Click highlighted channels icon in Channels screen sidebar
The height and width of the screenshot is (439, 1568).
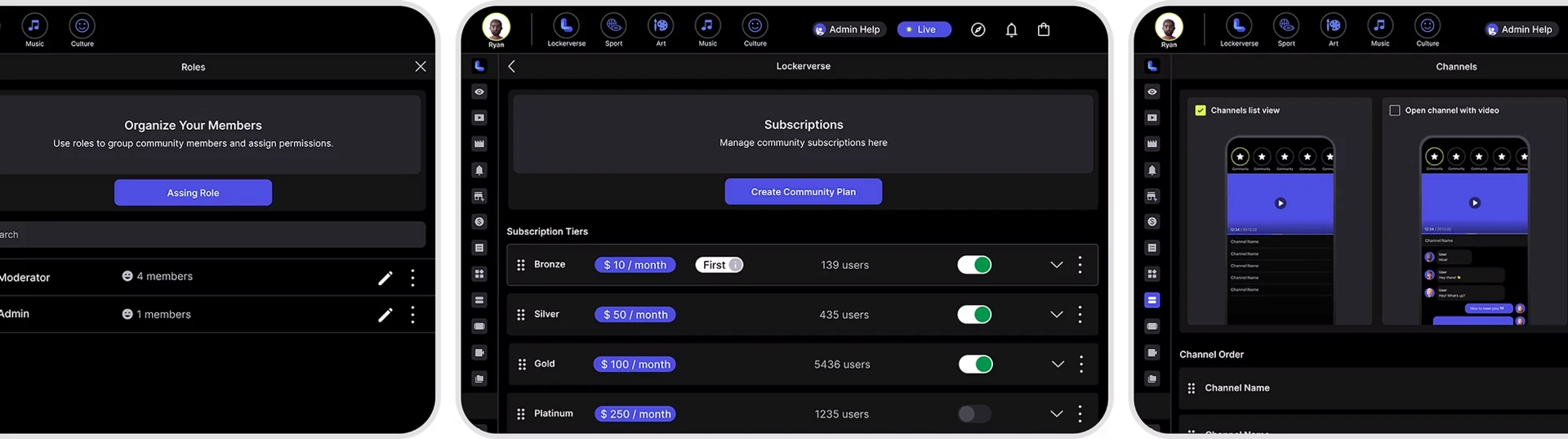(x=1152, y=300)
